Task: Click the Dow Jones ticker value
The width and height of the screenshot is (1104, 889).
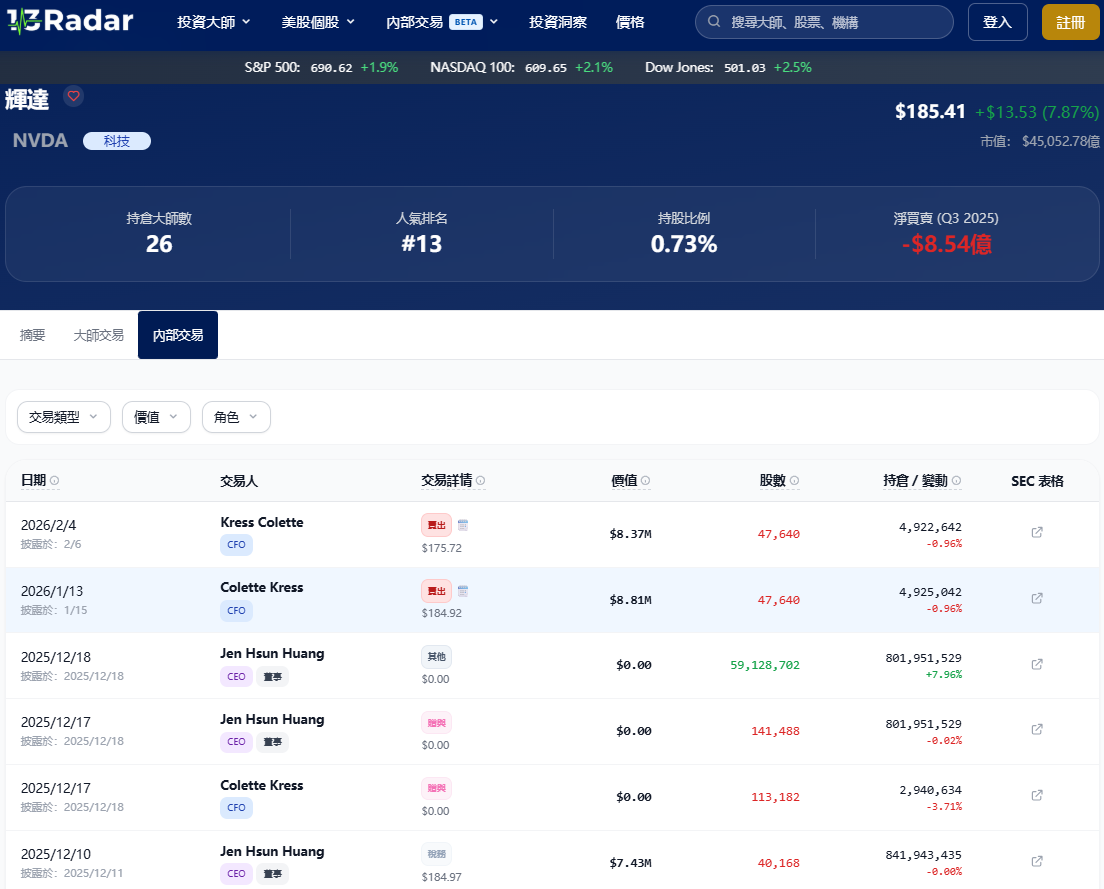Action: point(744,68)
